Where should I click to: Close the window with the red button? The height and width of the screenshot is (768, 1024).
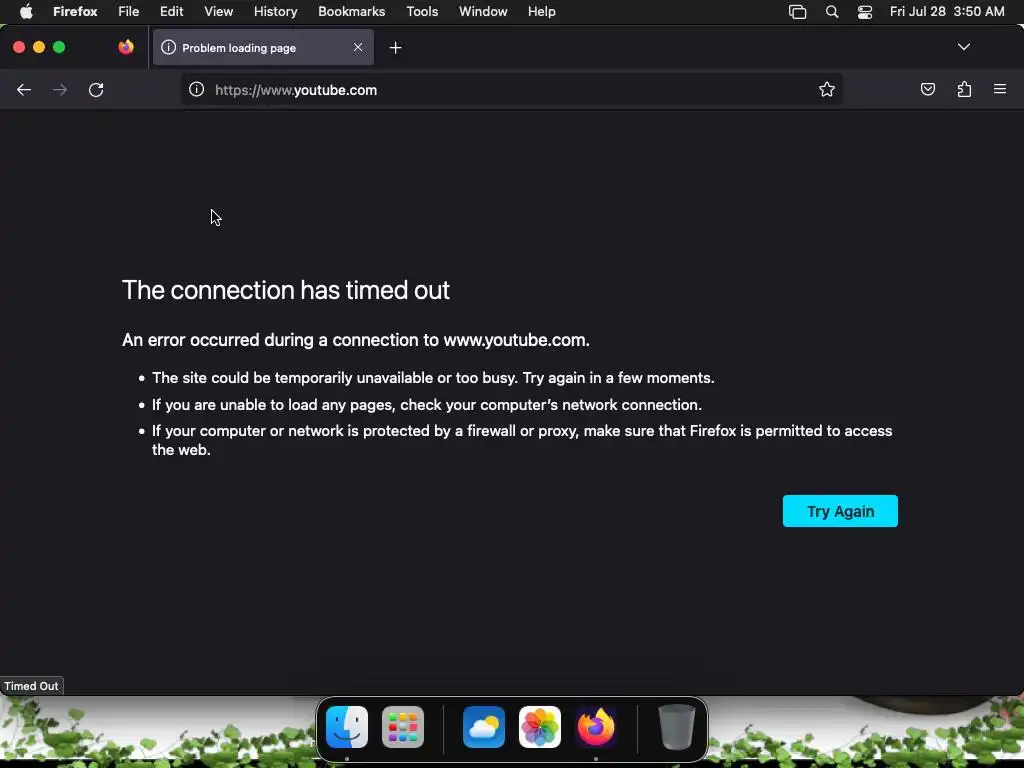(19, 47)
